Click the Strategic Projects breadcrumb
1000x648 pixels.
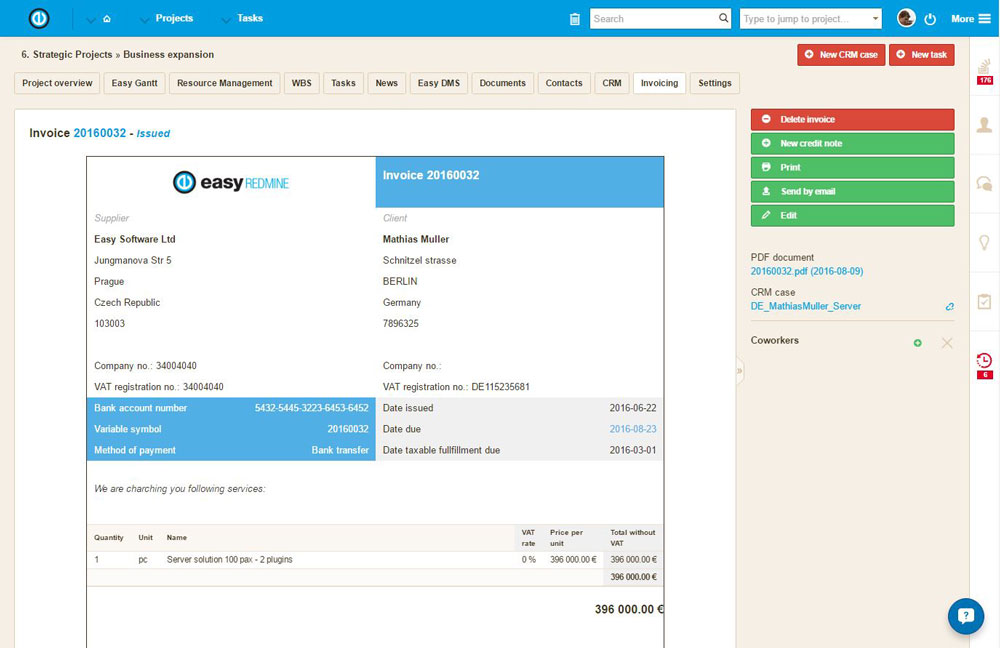(72, 54)
